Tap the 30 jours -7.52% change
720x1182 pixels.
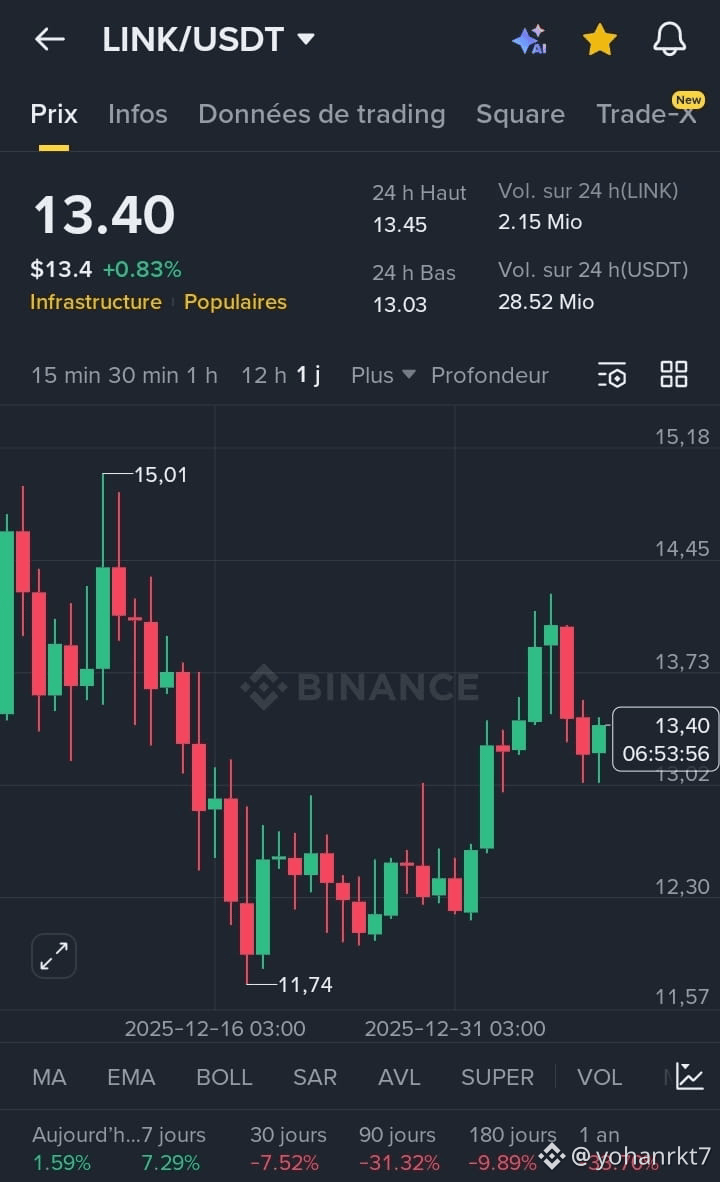point(287,1149)
